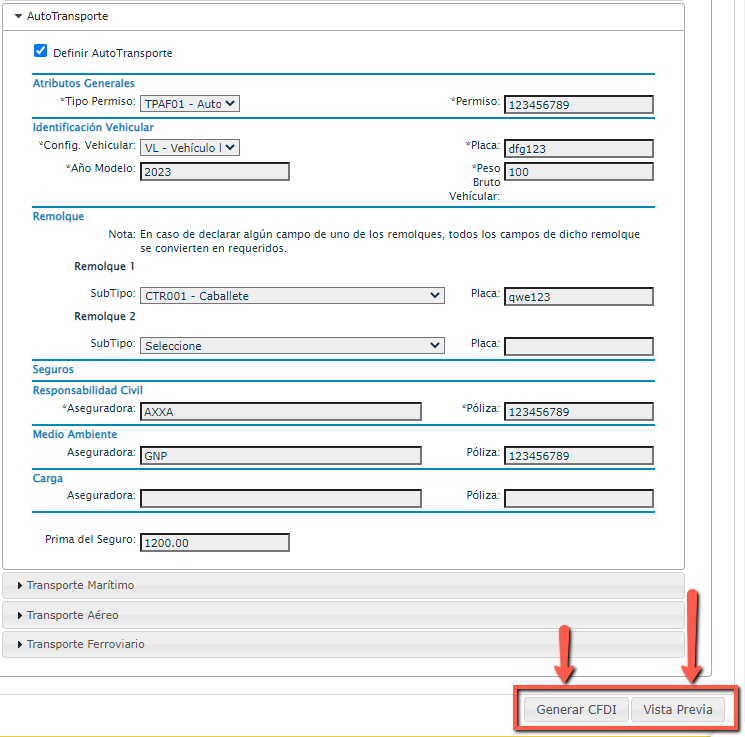Viewport: 745px width, 737px height.
Task: Focus the Permiso field with 123456789
Action: click(579, 105)
